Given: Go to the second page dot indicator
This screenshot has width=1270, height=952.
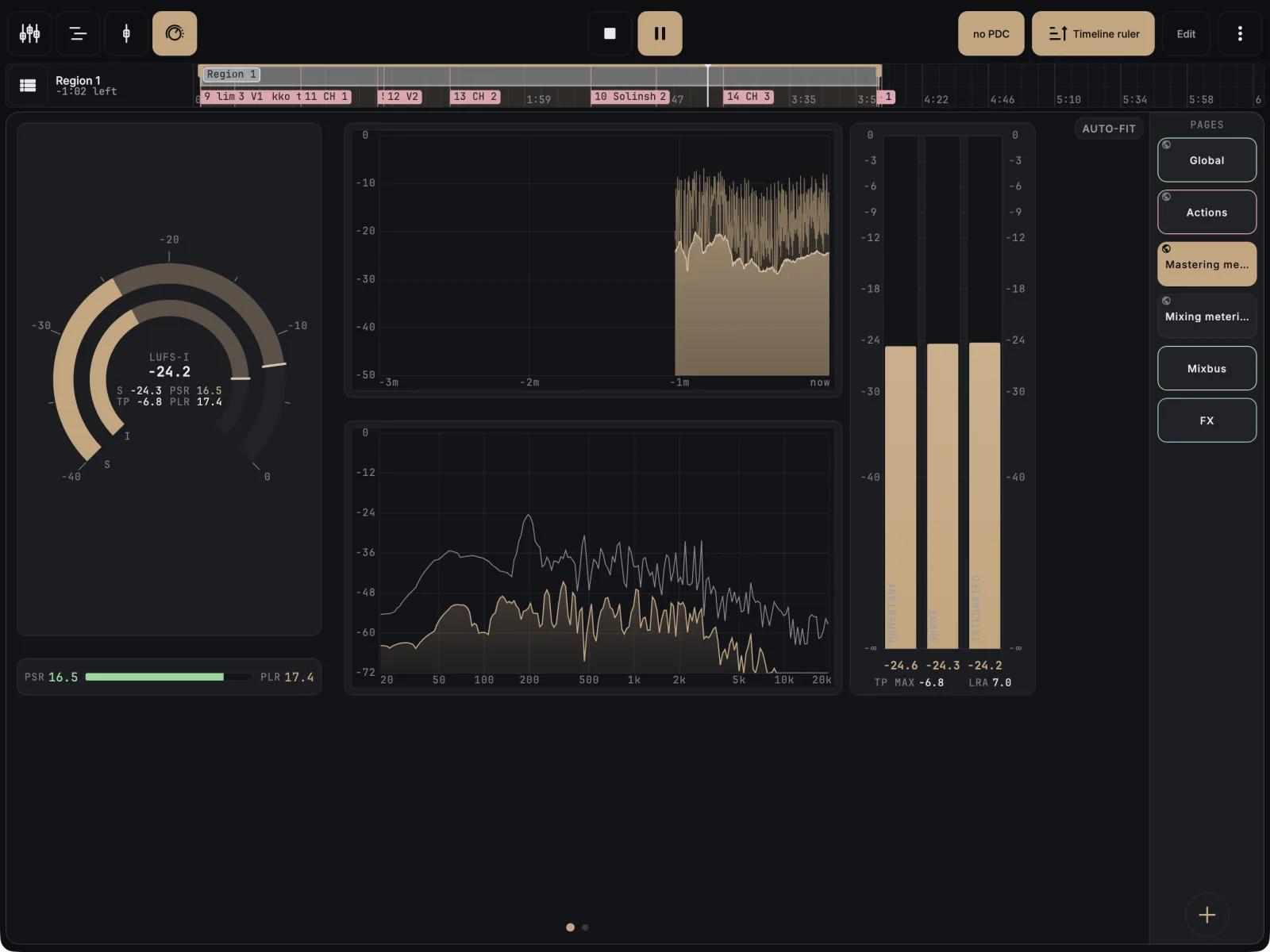Looking at the screenshot, I should click(x=585, y=927).
